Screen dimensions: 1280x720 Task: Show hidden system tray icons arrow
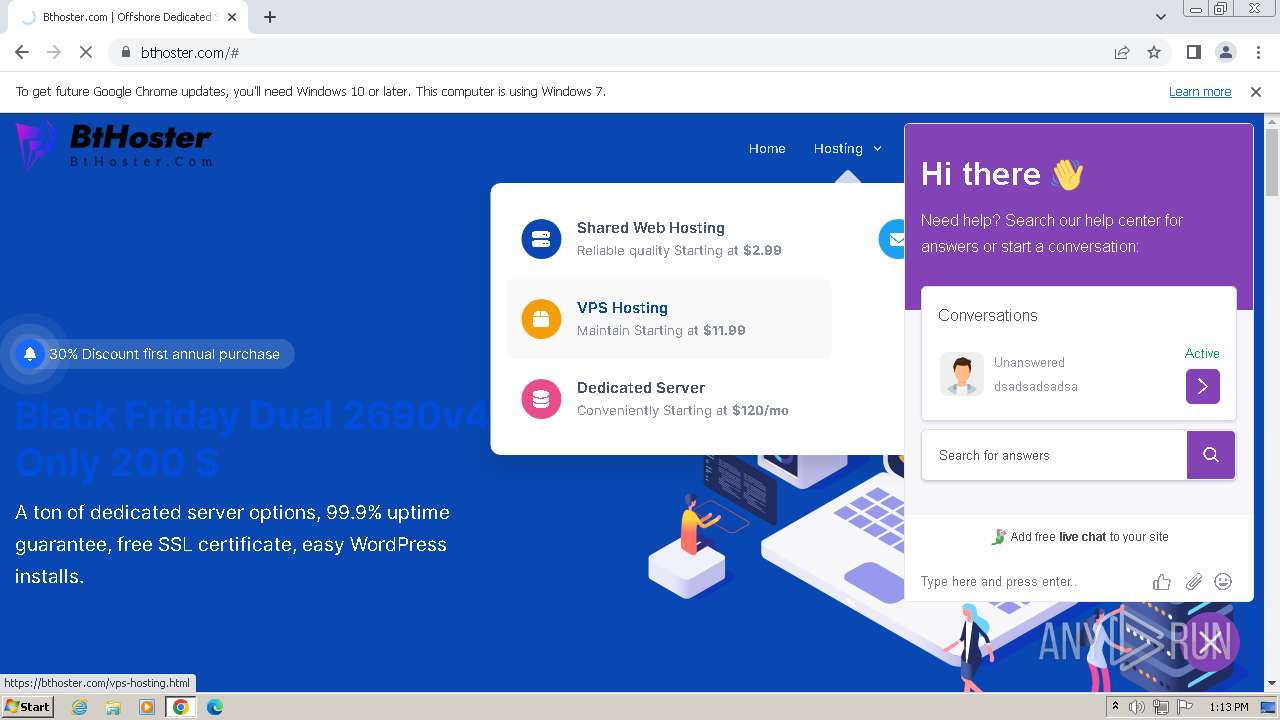pyautogui.click(x=1116, y=707)
